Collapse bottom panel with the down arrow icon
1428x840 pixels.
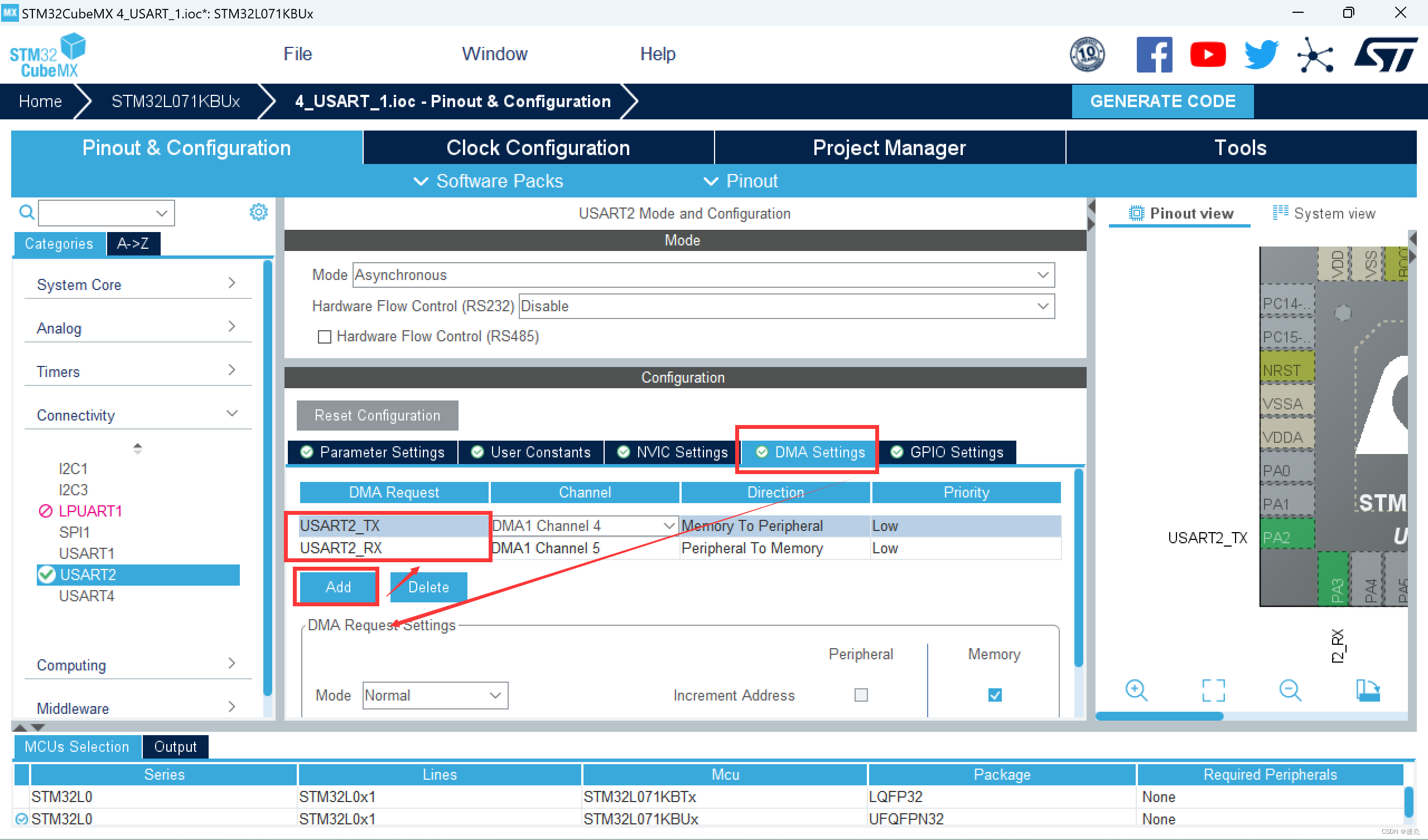tap(38, 727)
